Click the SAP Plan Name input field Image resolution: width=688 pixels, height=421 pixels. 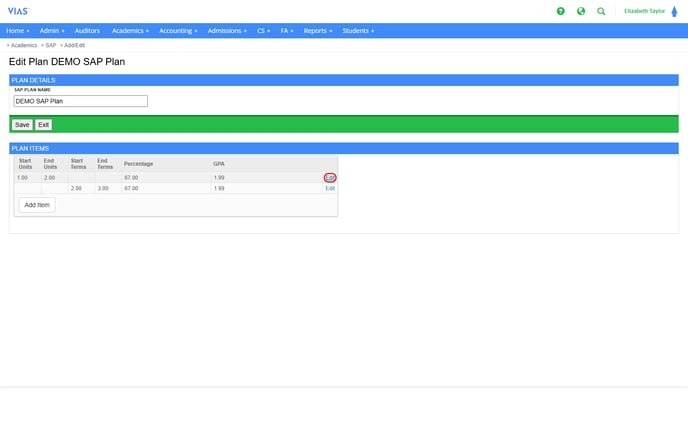[x=80, y=101]
